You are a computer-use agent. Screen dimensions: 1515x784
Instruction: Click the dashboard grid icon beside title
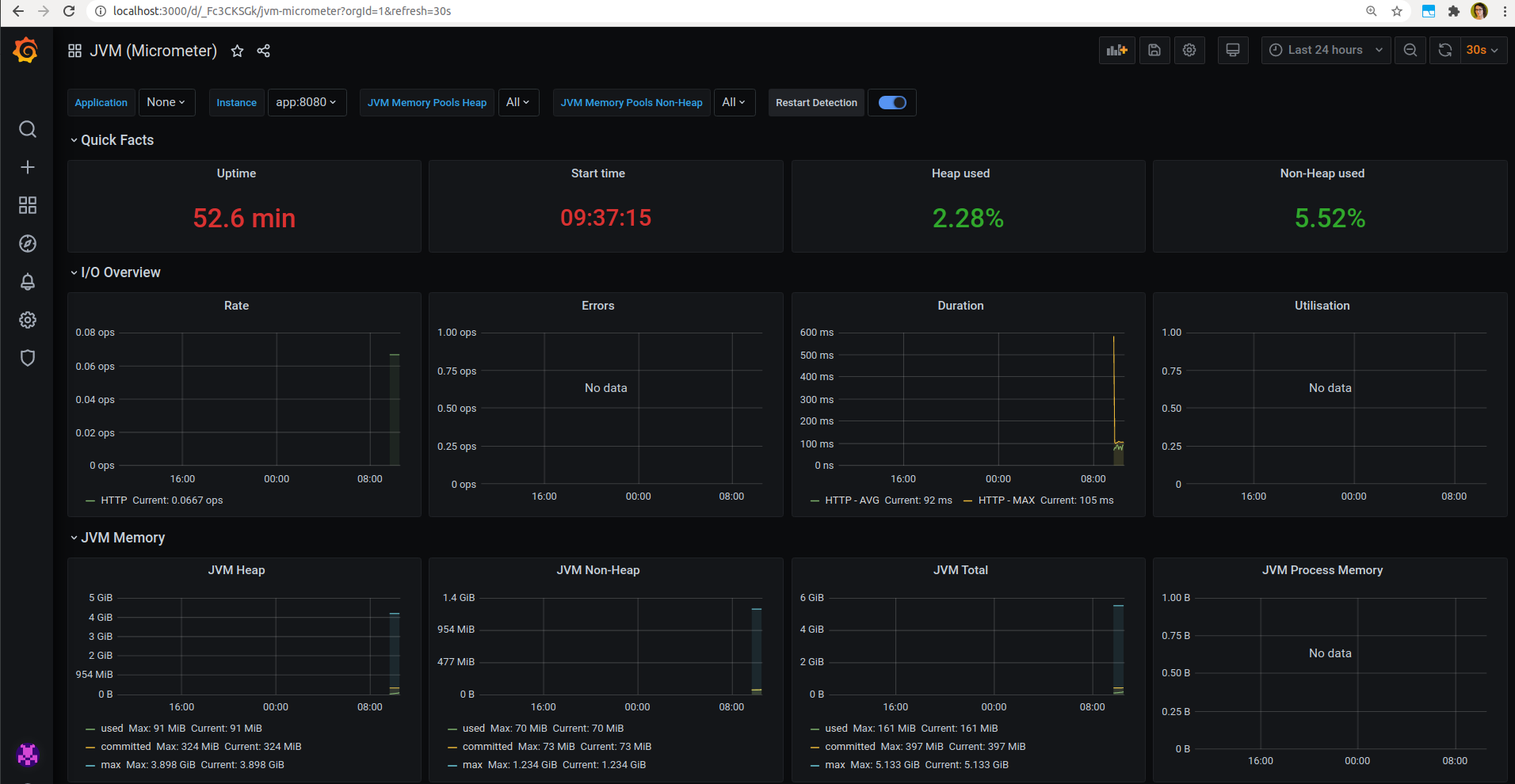tap(75, 51)
